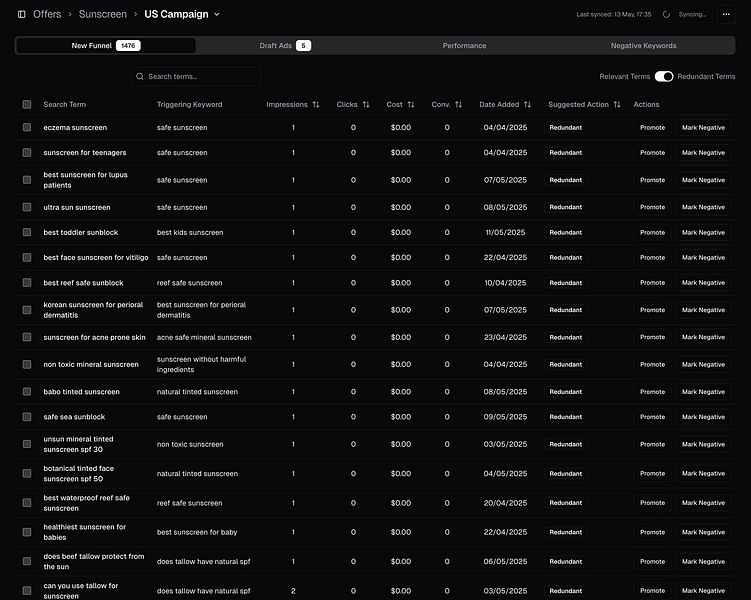
Task: Check best sunscreen for lupus patients row
Action: point(27,180)
